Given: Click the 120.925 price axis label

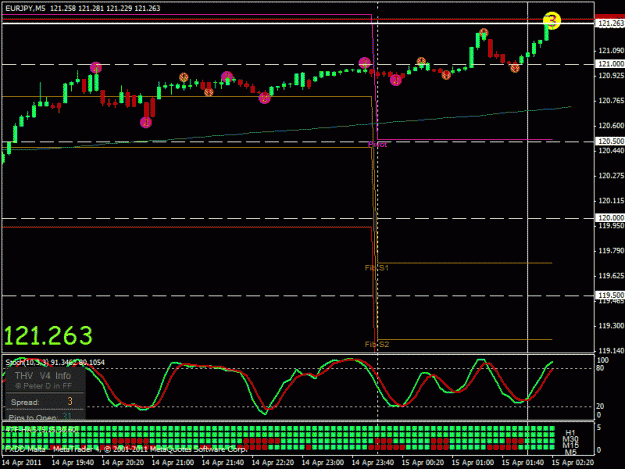Looking at the screenshot, I should coord(611,75).
